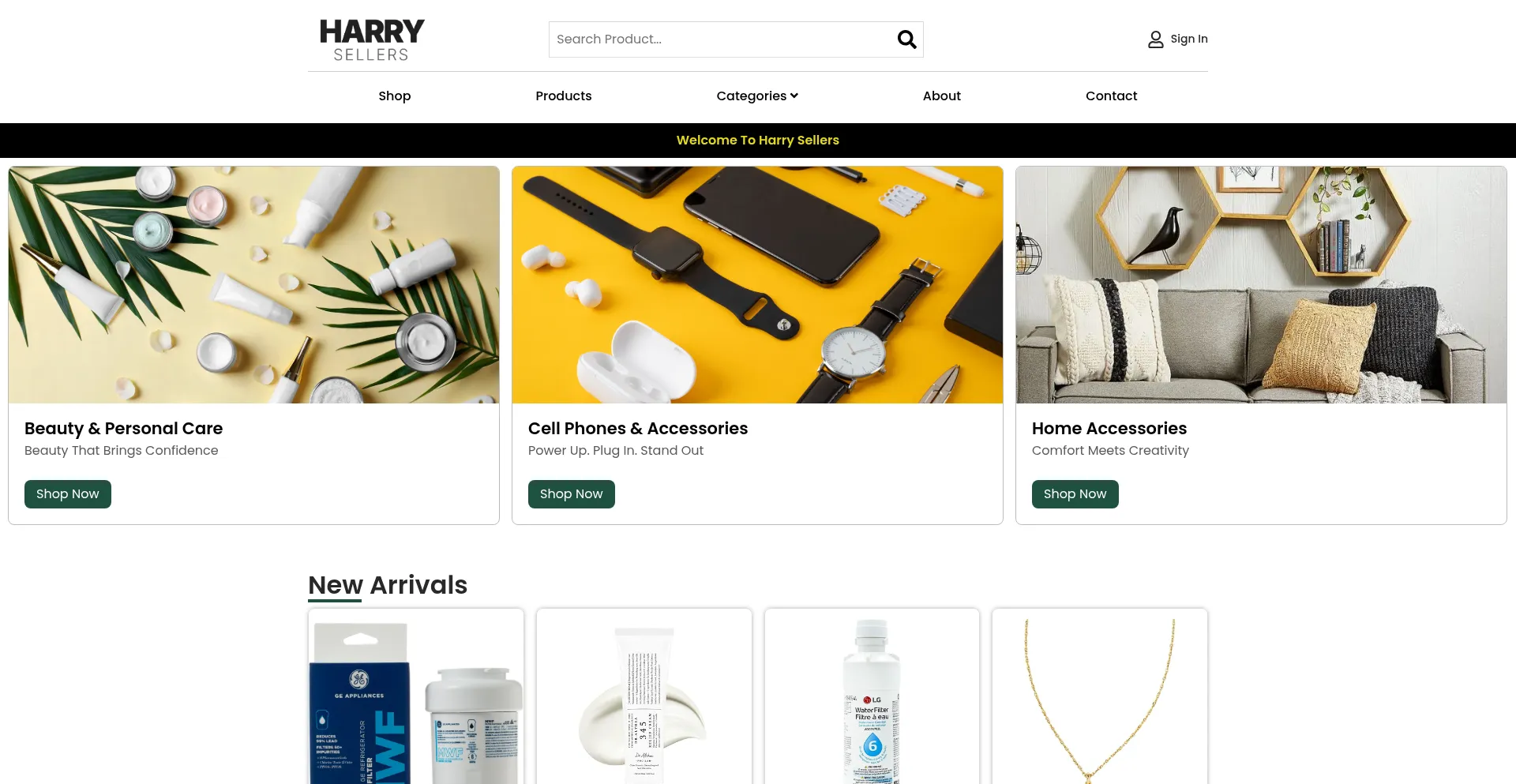The width and height of the screenshot is (1516, 784).
Task: Click the user profile icon
Action: tap(1155, 39)
